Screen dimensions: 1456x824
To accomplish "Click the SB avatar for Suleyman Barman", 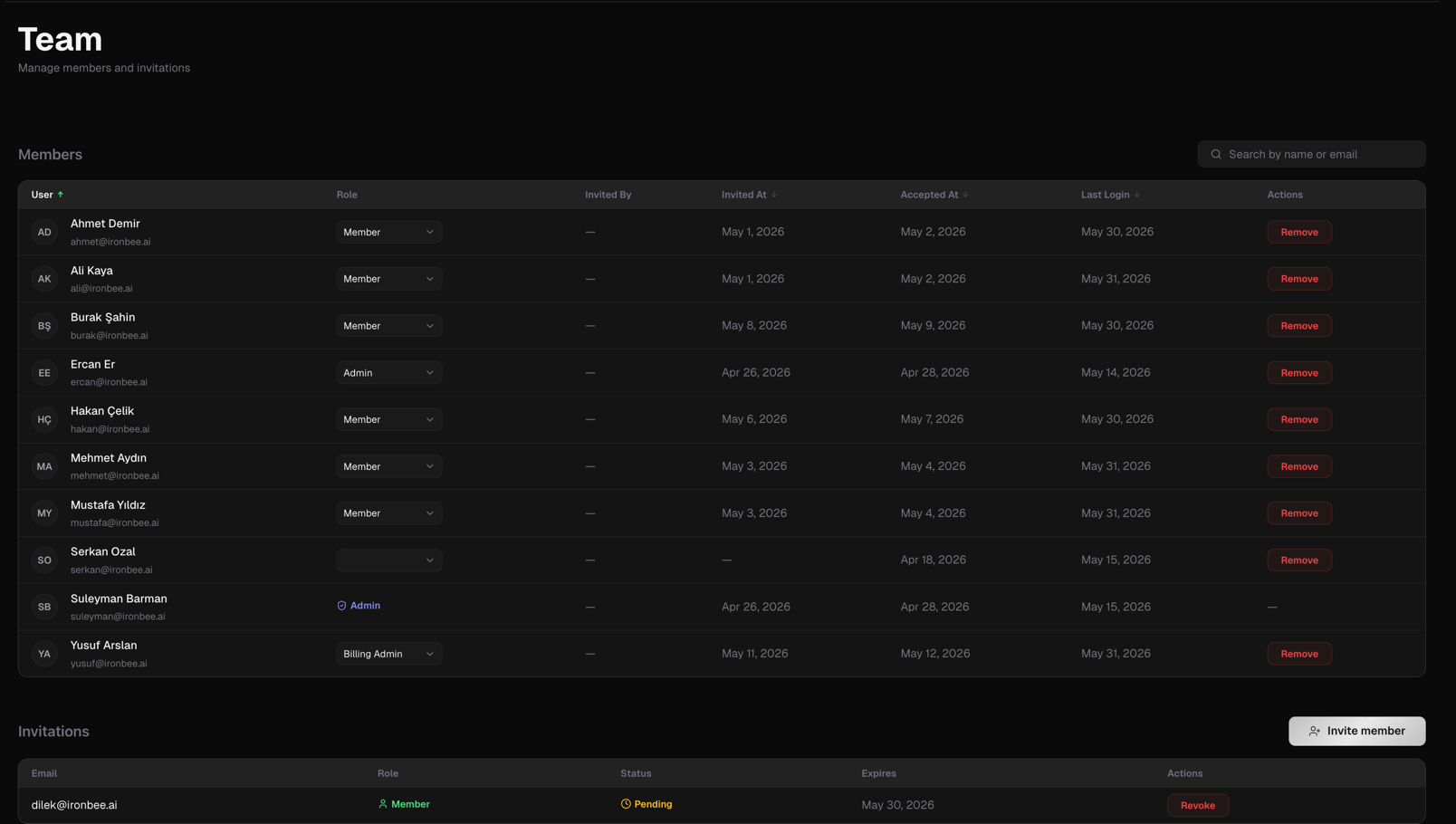I will pyautogui.click(x=44, y=607).
